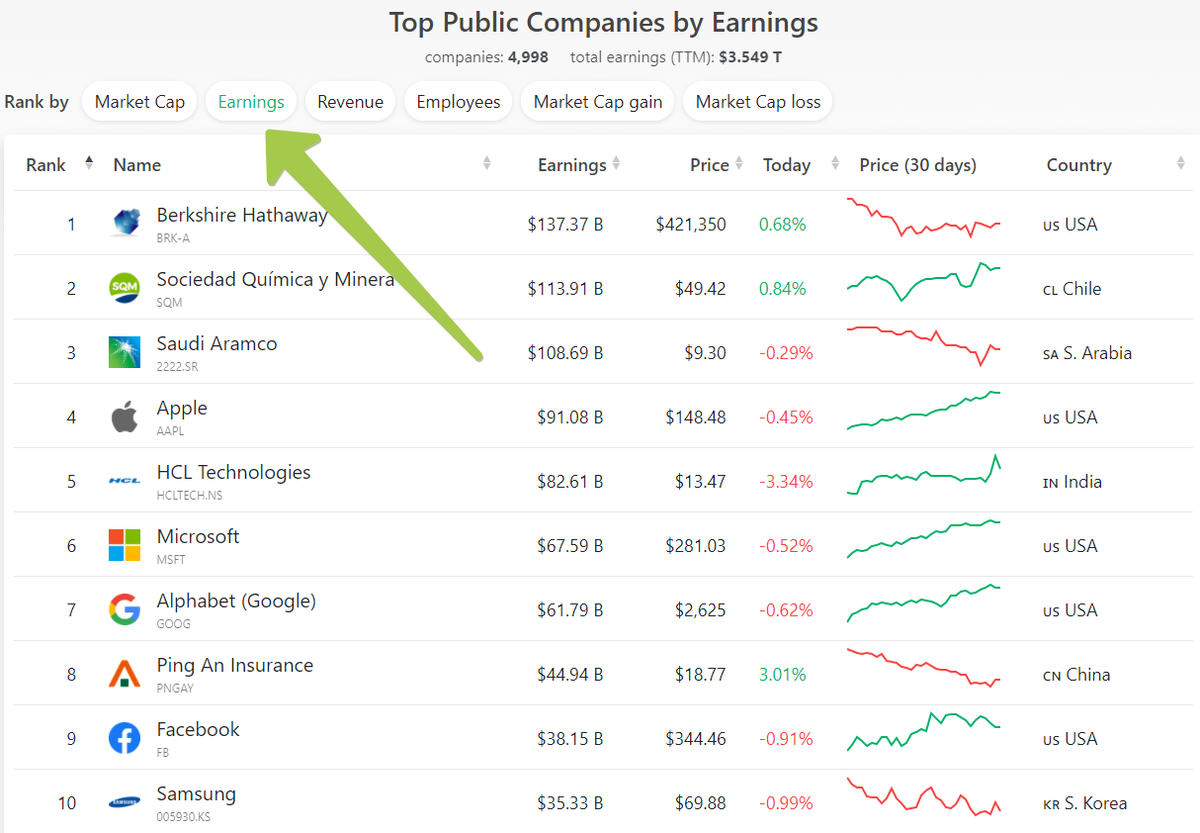The width and height of the screenshot is (1200, 833).
Task: Click the S. Korea country cell
Action: point(1084,803)
